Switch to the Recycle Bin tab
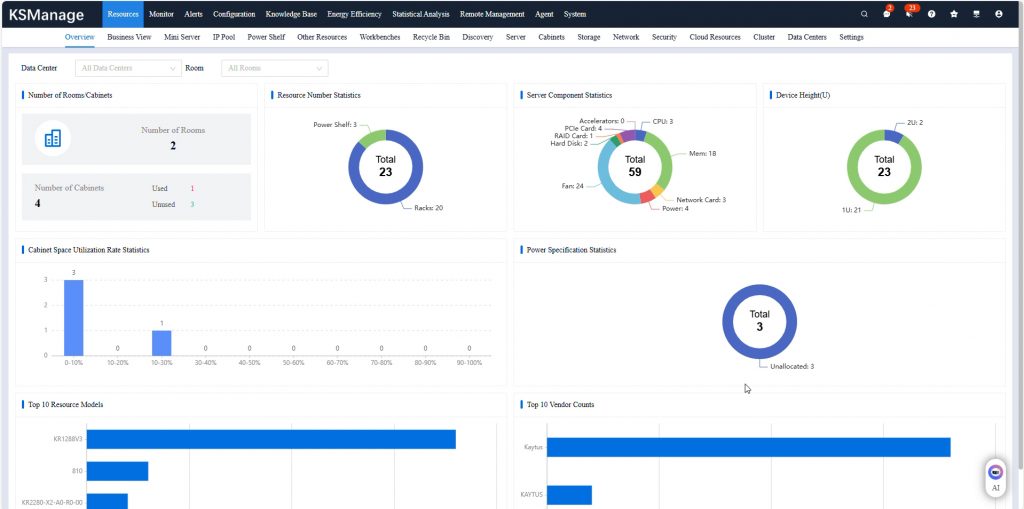Image resolution: width=1024 pixels, height=509 pixels. (x=431, y=37)
